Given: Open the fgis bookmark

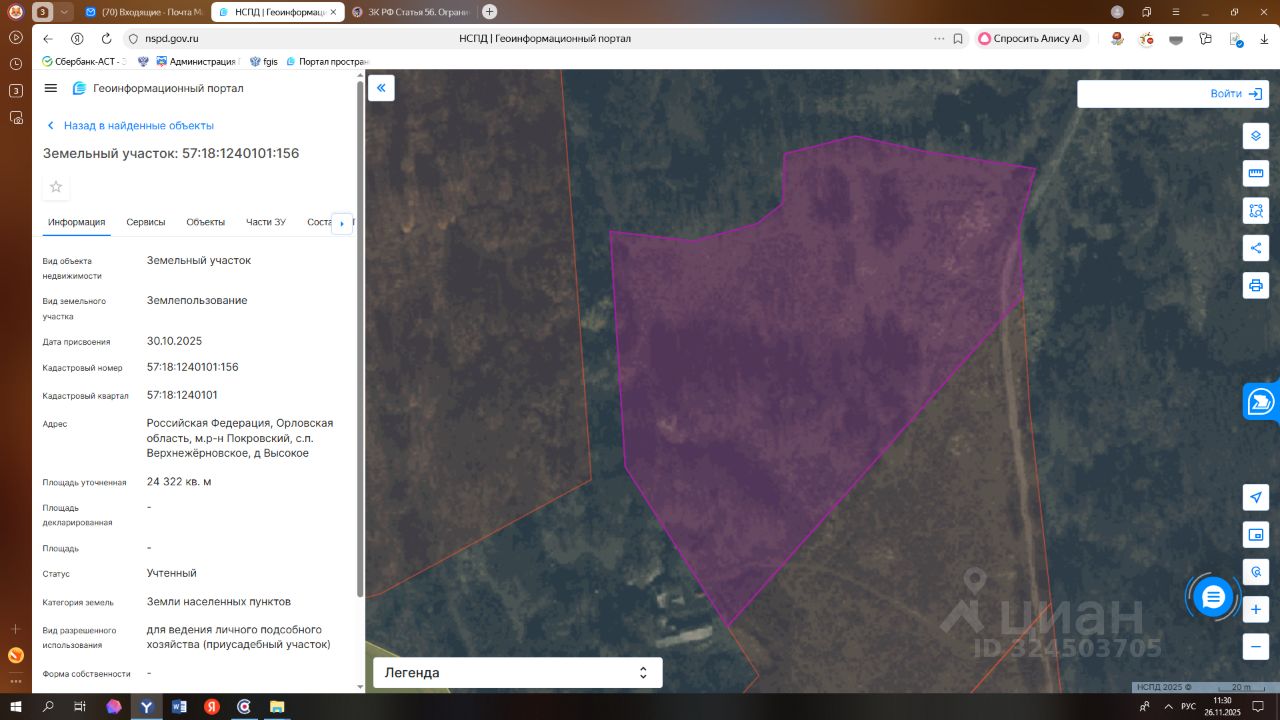Looking at the screenshot, I should [264, 61].
